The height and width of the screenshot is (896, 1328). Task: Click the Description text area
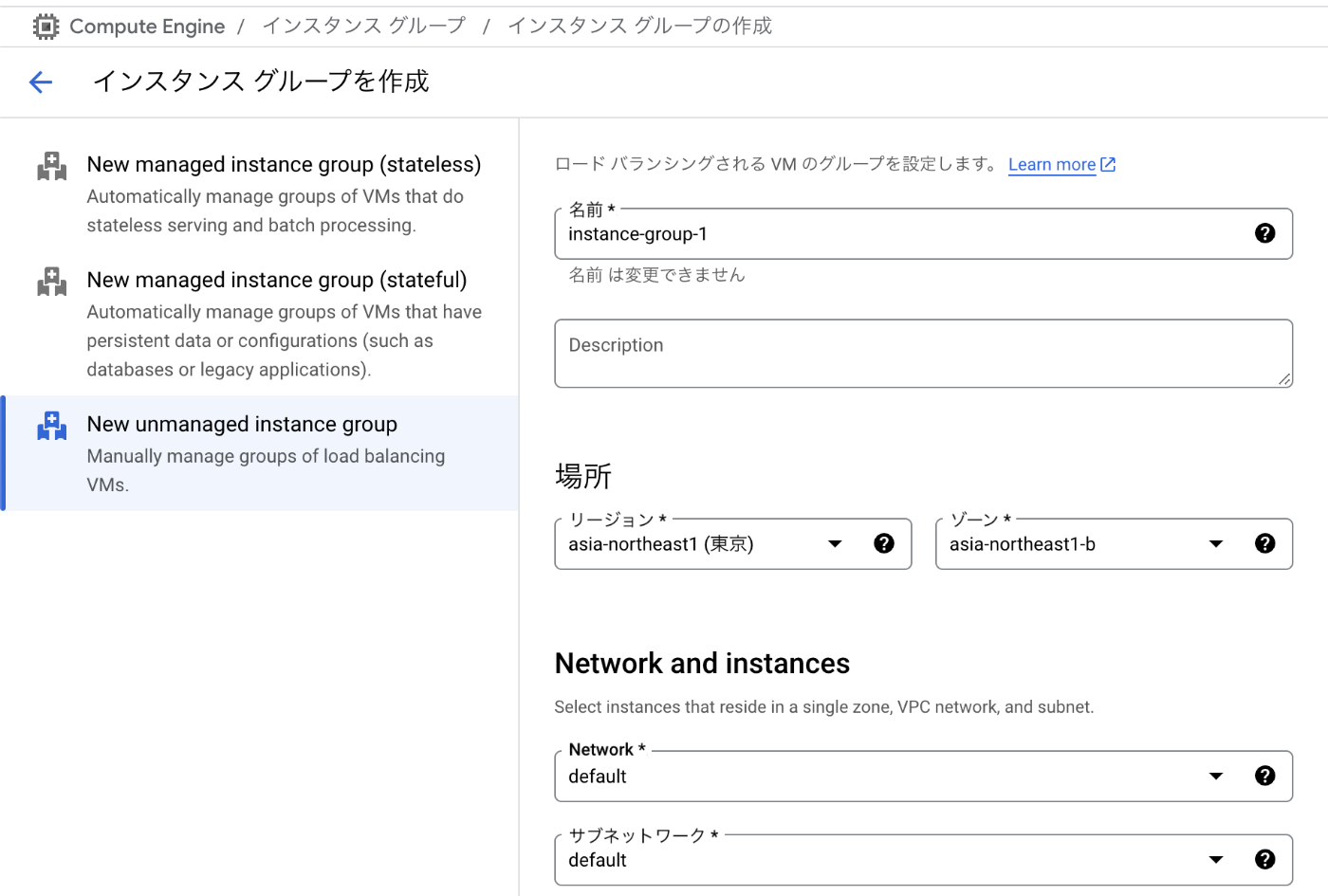pyautogui.click(x=923, y=354)
